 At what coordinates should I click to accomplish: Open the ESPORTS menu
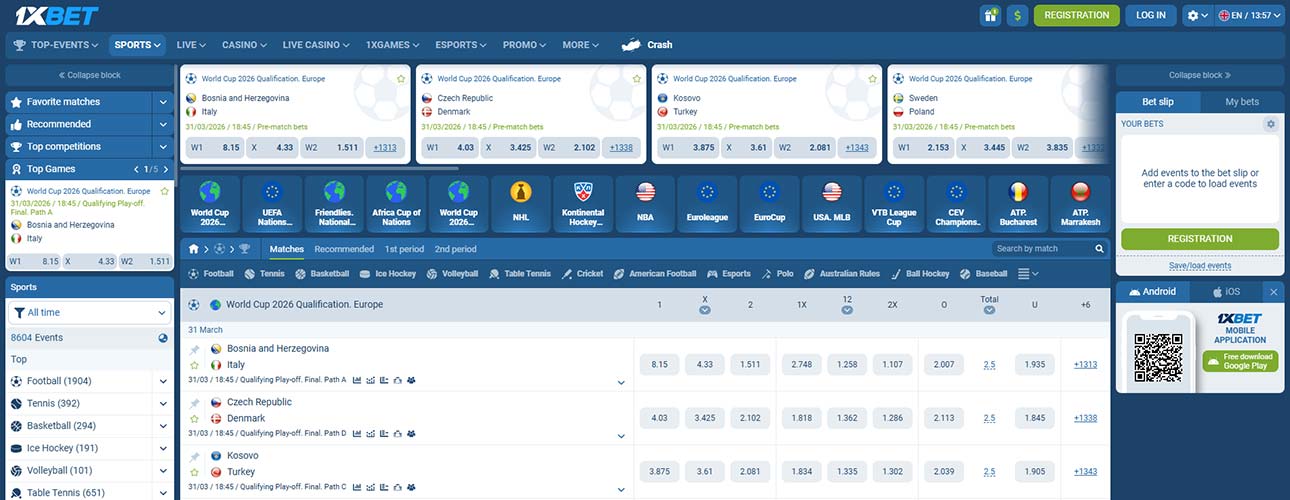(x=462, y=45)
